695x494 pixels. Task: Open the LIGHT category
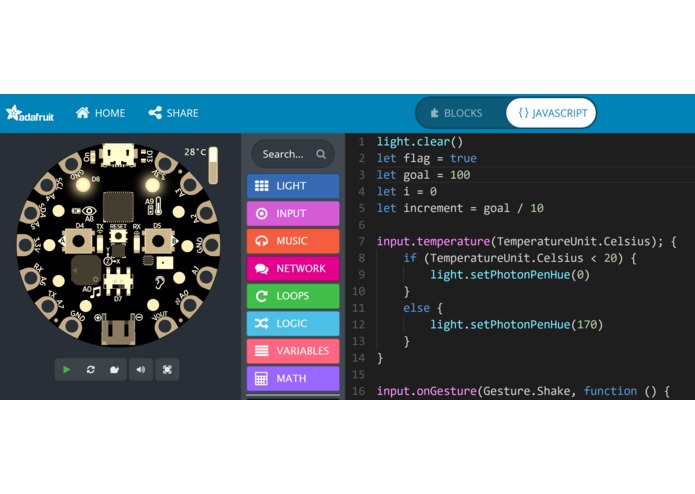tap(293, 186)
